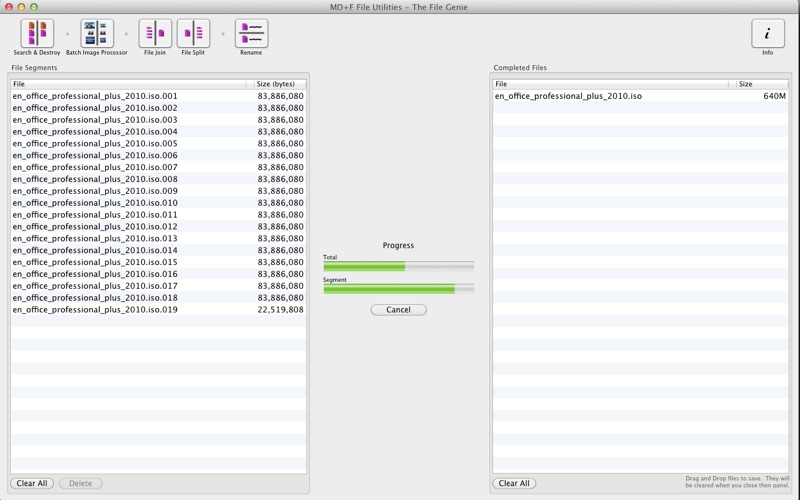Clear all Completed Files

point(514,483)
